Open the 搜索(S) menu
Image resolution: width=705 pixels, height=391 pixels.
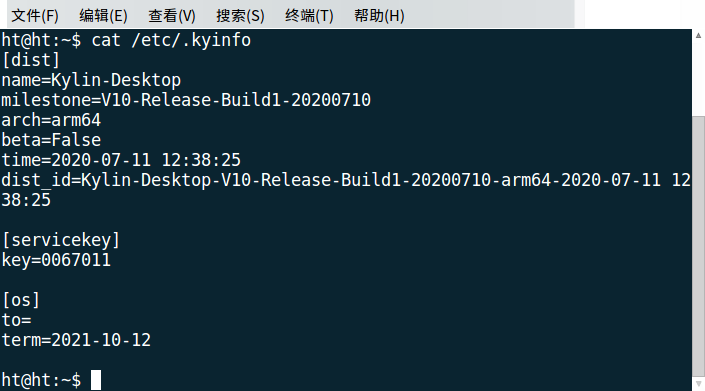pos(240,16)
